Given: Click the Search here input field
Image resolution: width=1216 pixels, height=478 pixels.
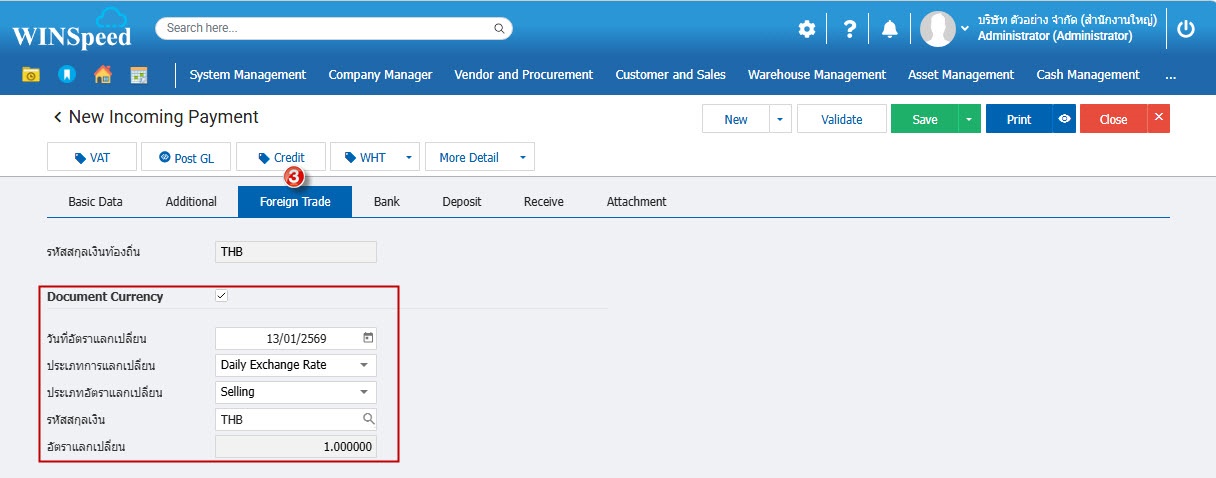Looking at the screenshot, I should click(x=325, y=29).
